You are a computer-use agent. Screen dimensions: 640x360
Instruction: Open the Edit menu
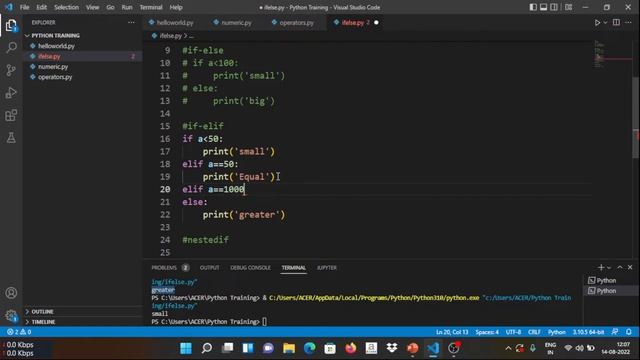41,7
